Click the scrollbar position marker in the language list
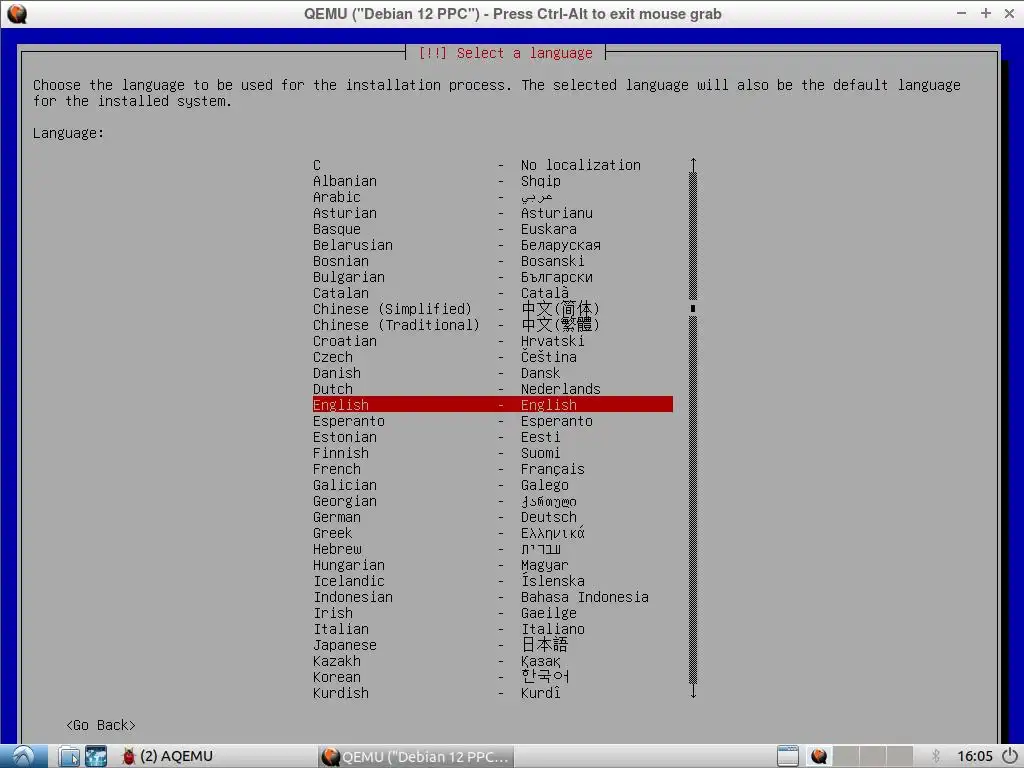This screenshot has height=768, width=1024. pos(693,308)
